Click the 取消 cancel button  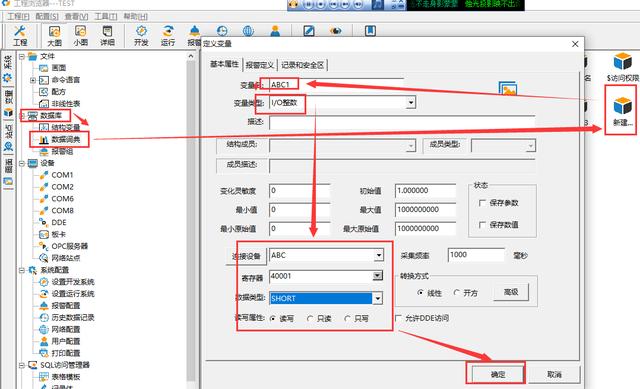[554, 374]
